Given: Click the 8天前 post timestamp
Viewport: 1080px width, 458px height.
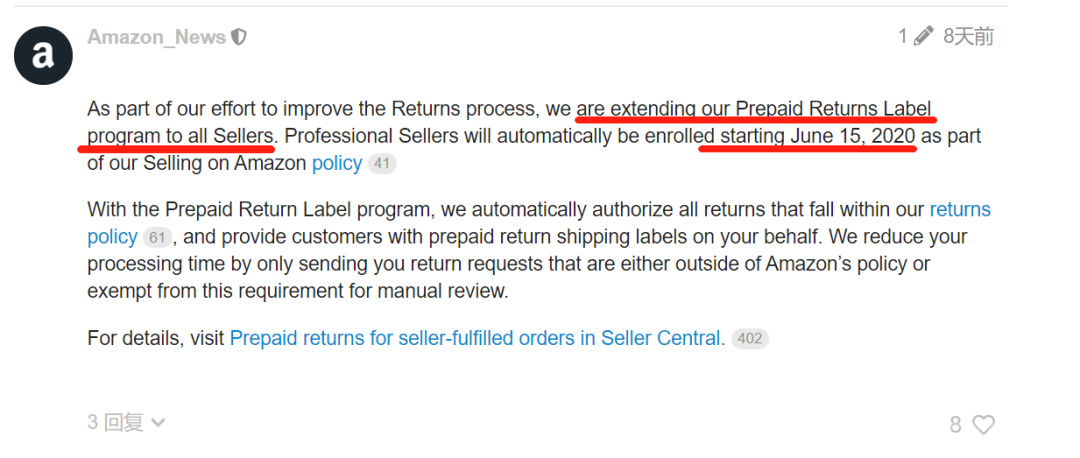Looking at the screenshot, I should pos(968,37).
